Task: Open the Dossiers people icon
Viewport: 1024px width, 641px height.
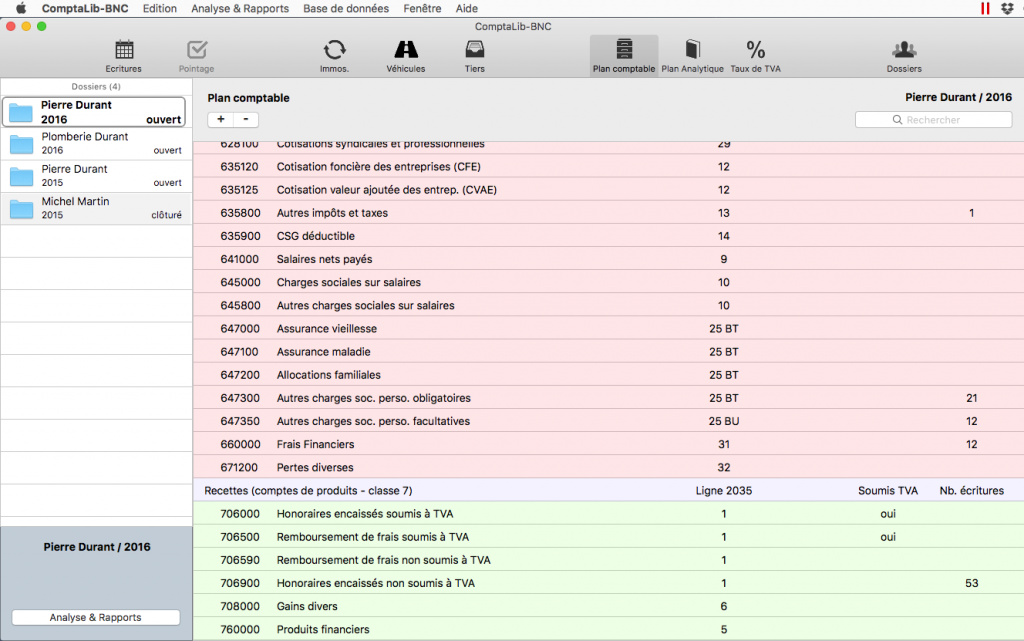Action: [904, 50]
